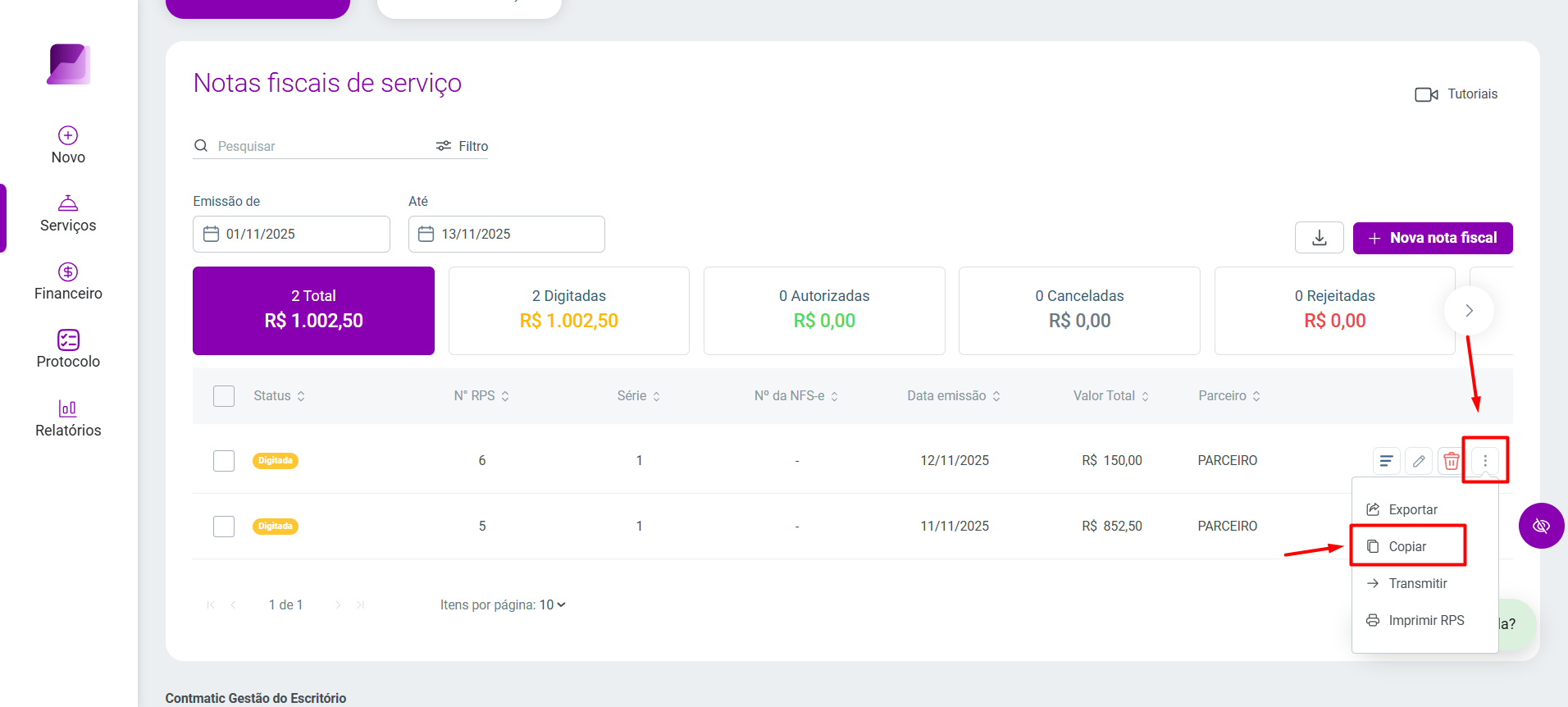The height and width of the screenshot is (707, 1568).
Task: Tick the select-all header checkbox
Action: pos(224,396)
